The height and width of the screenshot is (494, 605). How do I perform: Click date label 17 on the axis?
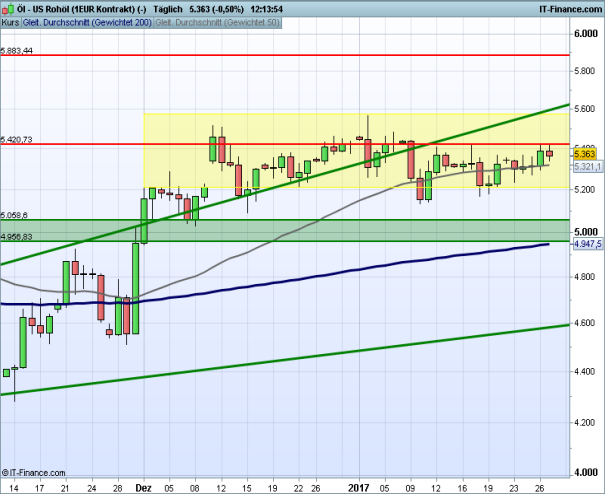39,489
